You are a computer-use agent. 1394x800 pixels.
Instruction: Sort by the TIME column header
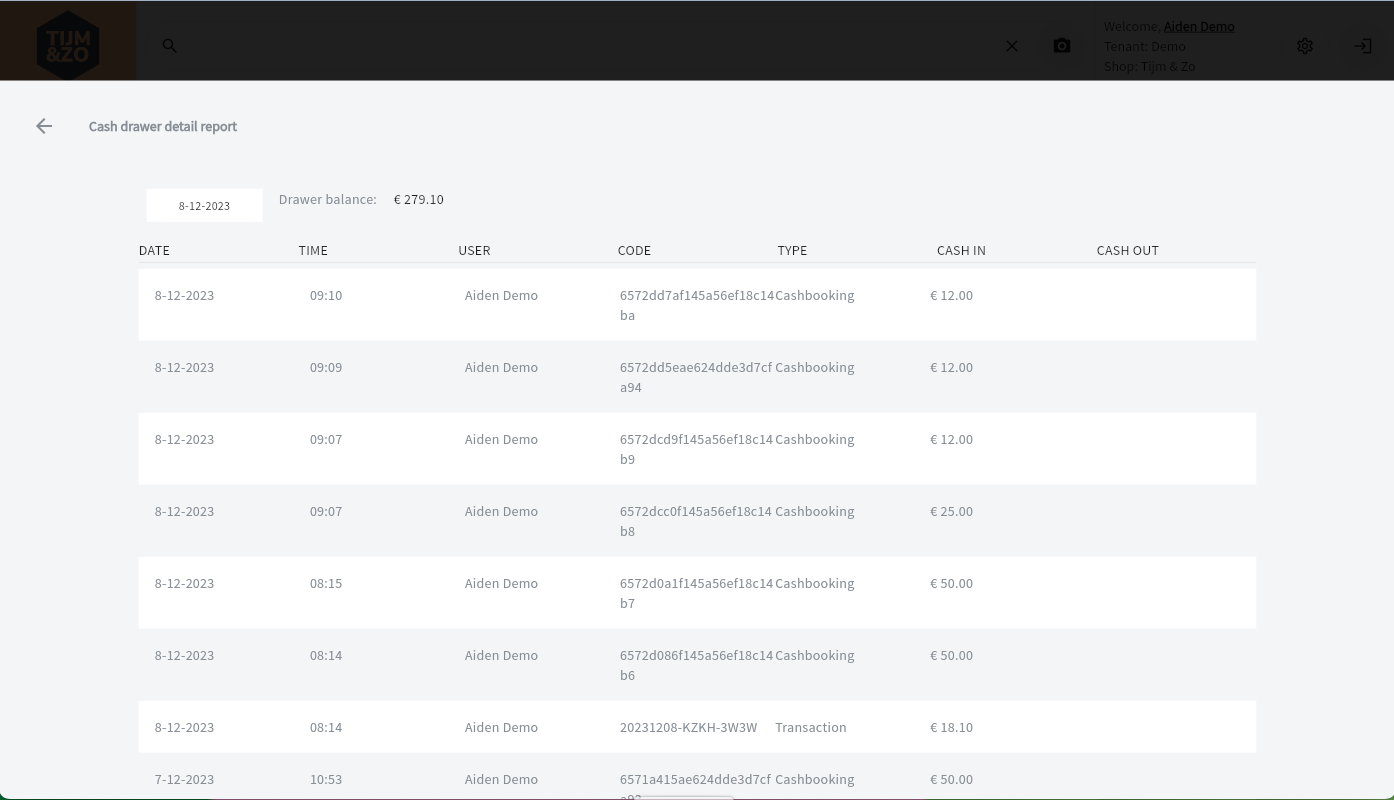pos(313,250)
